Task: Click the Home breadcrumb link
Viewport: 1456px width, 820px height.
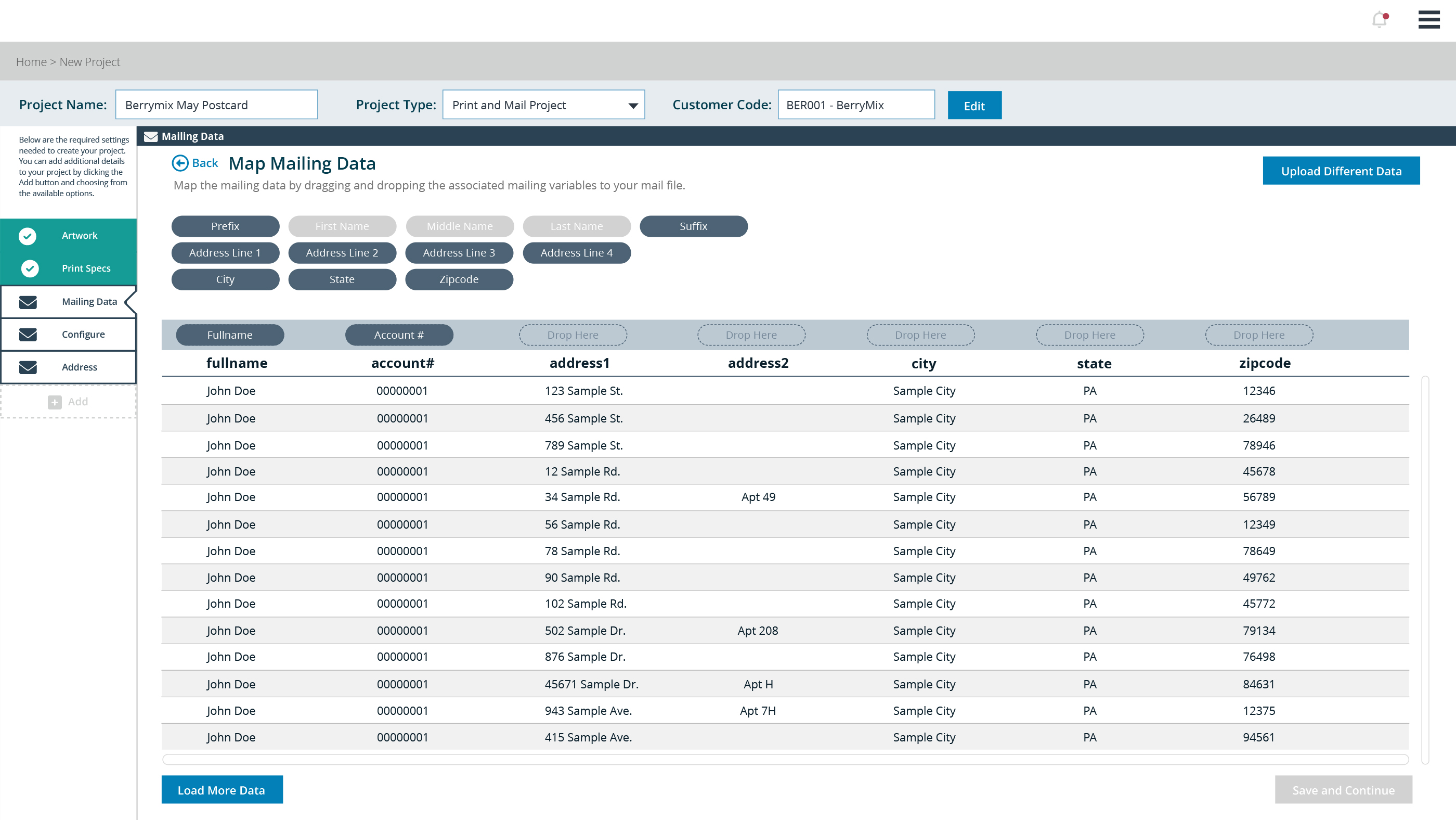Action: [31, 62]
